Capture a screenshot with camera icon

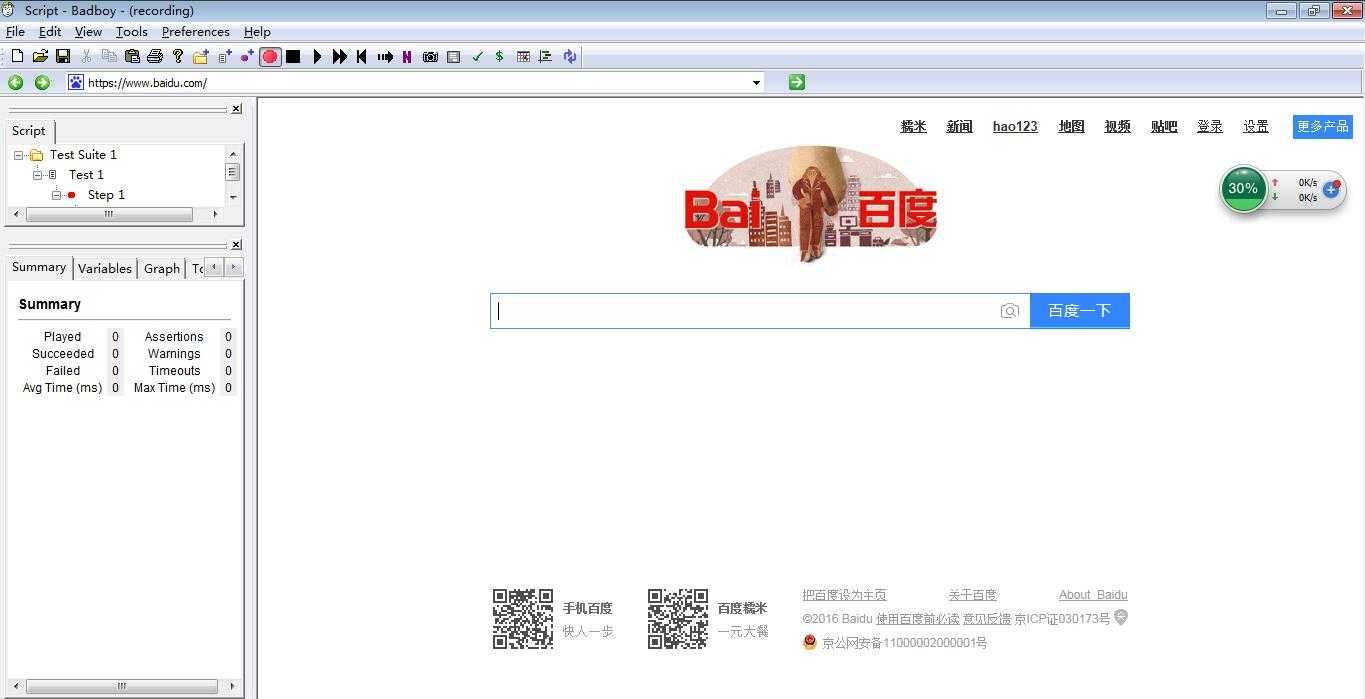430,57
